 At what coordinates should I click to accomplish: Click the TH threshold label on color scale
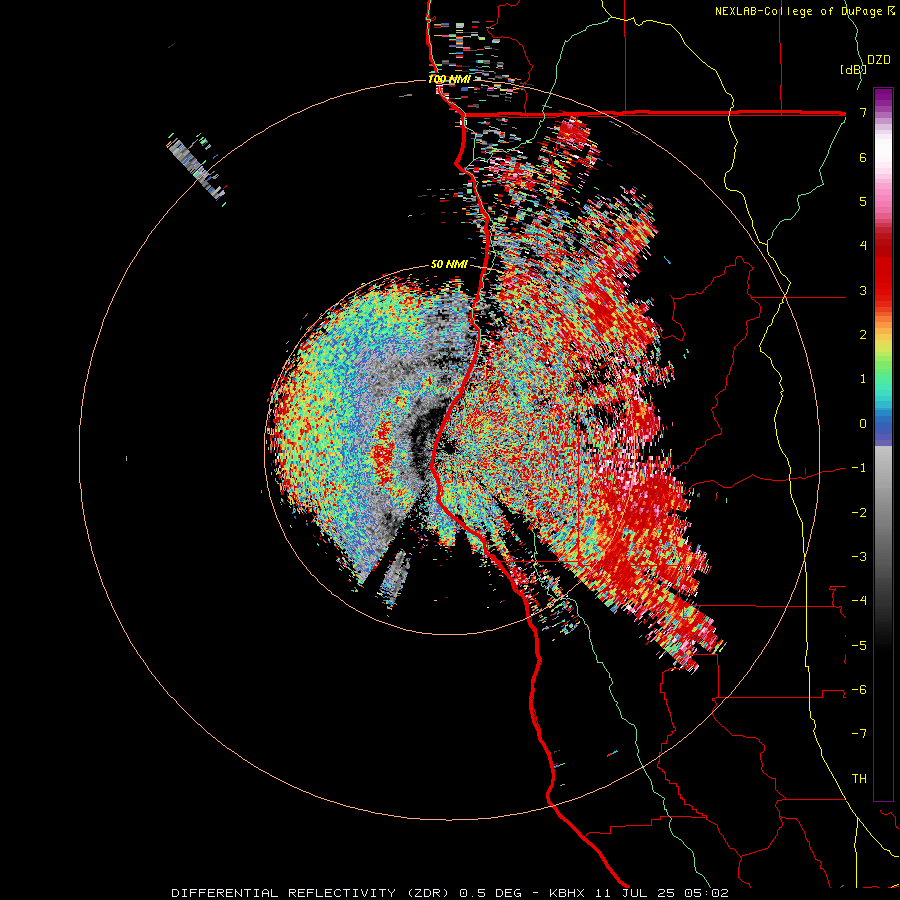[859, 779]
